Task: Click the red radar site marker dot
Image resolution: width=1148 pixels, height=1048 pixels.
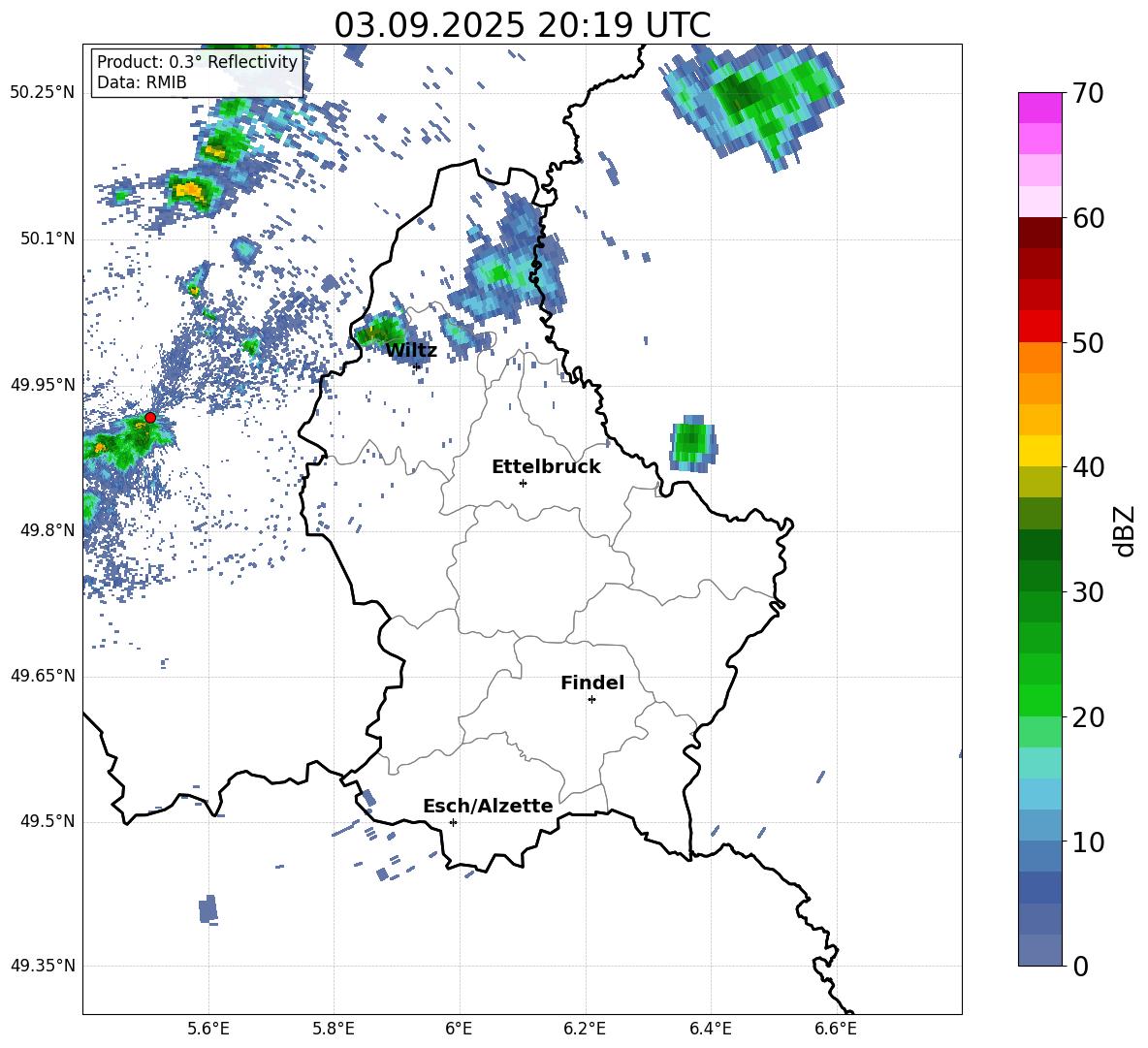Action: tap(150, 418)
